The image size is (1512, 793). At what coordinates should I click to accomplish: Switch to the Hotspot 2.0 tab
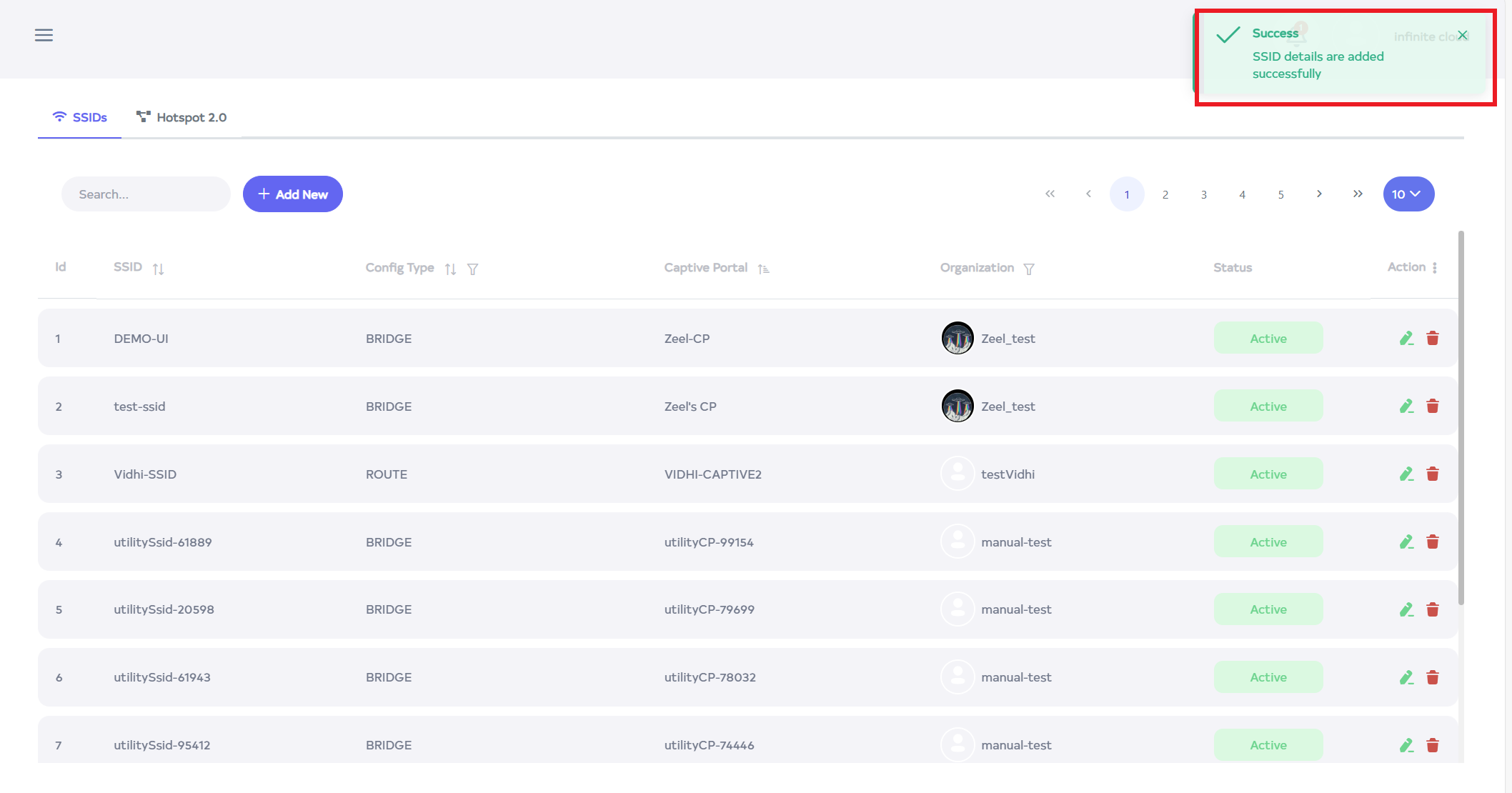pyautogui.click(x=181, y=117)
